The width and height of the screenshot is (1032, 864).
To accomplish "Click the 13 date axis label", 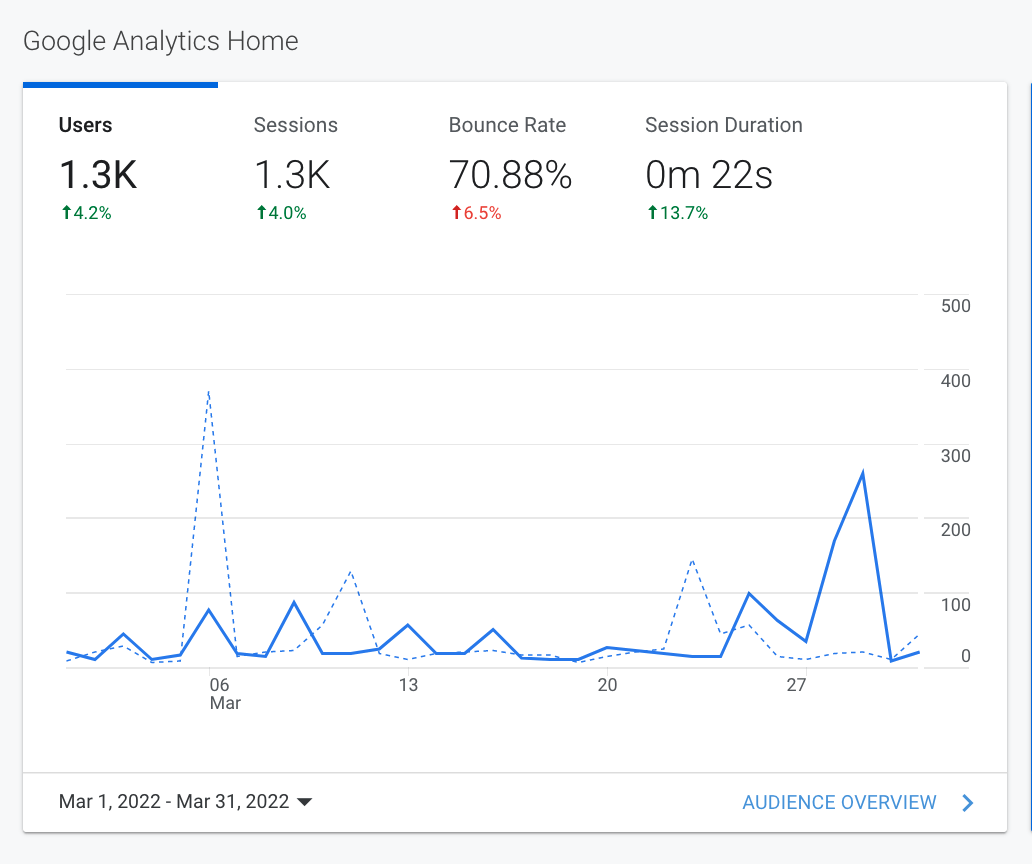I will 408,685.
